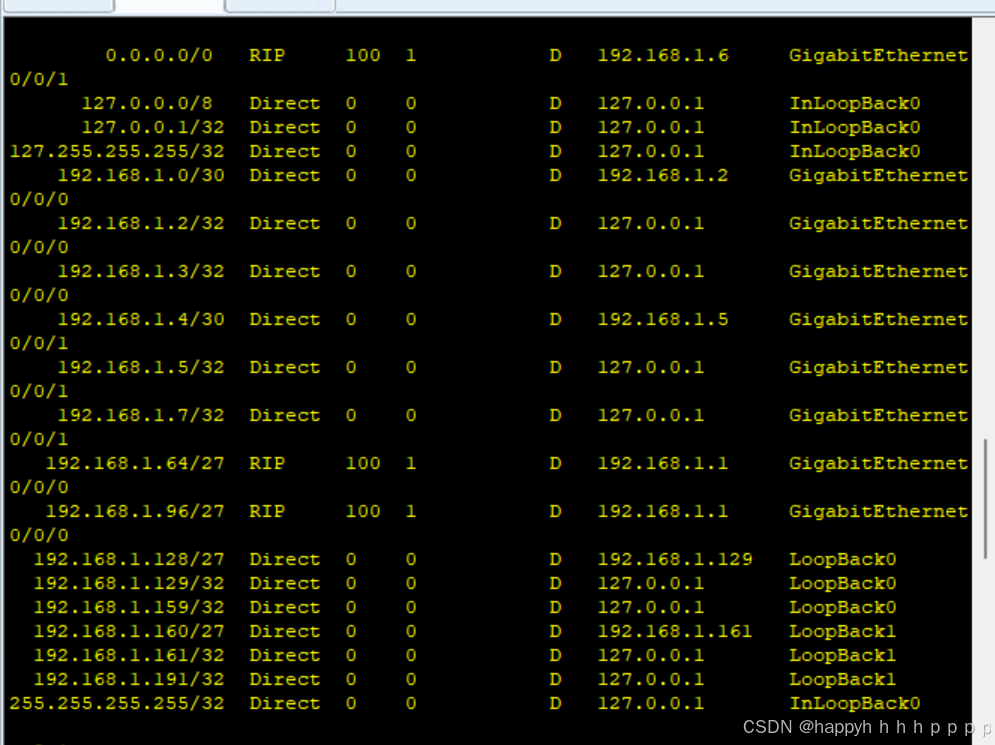Select destination 192.168.1.64/27
Viewport: 995px width, 745px height.
pyautogui.click(x=135, y=463)
